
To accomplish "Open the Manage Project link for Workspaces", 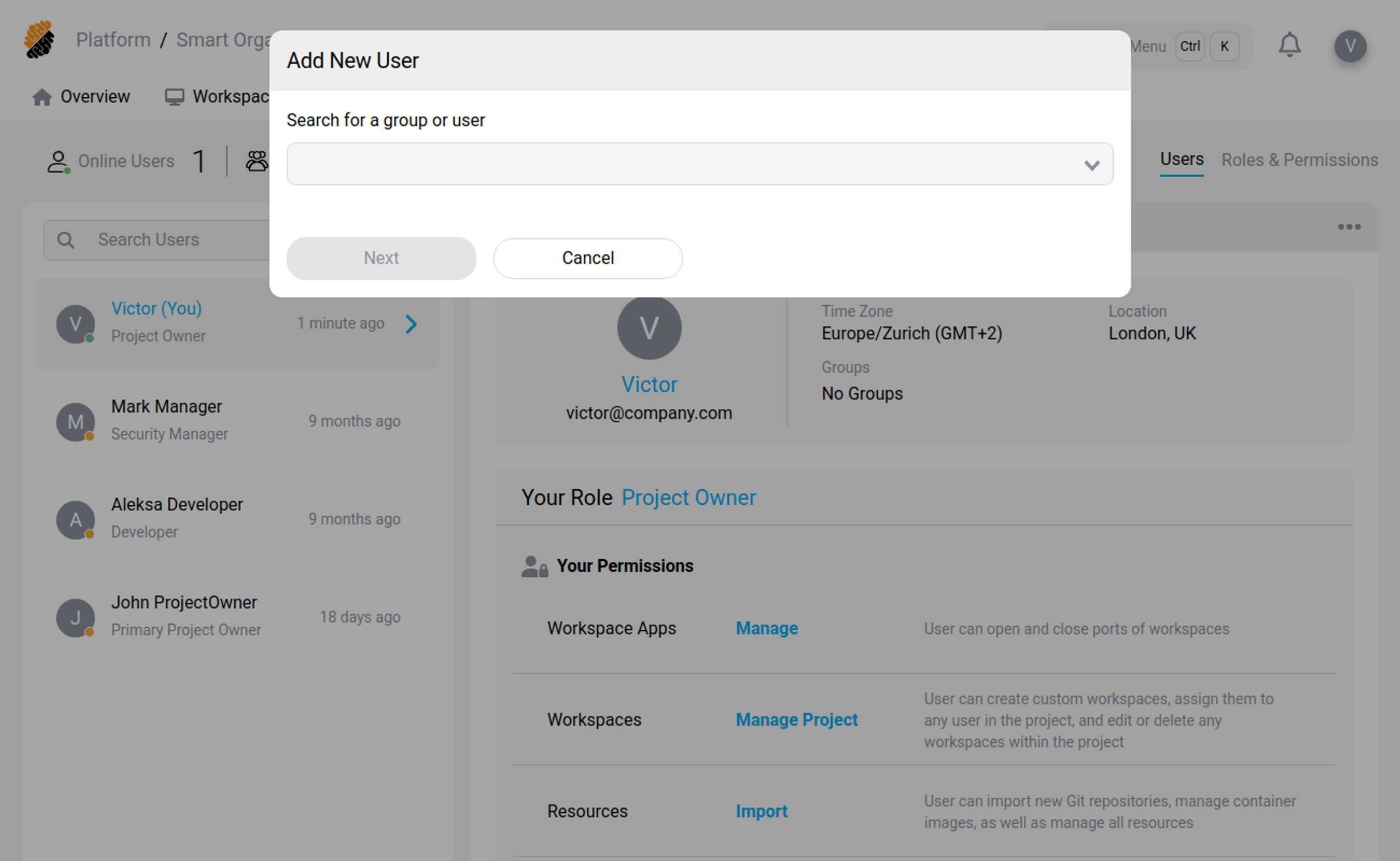I will [x=796, y=719].
